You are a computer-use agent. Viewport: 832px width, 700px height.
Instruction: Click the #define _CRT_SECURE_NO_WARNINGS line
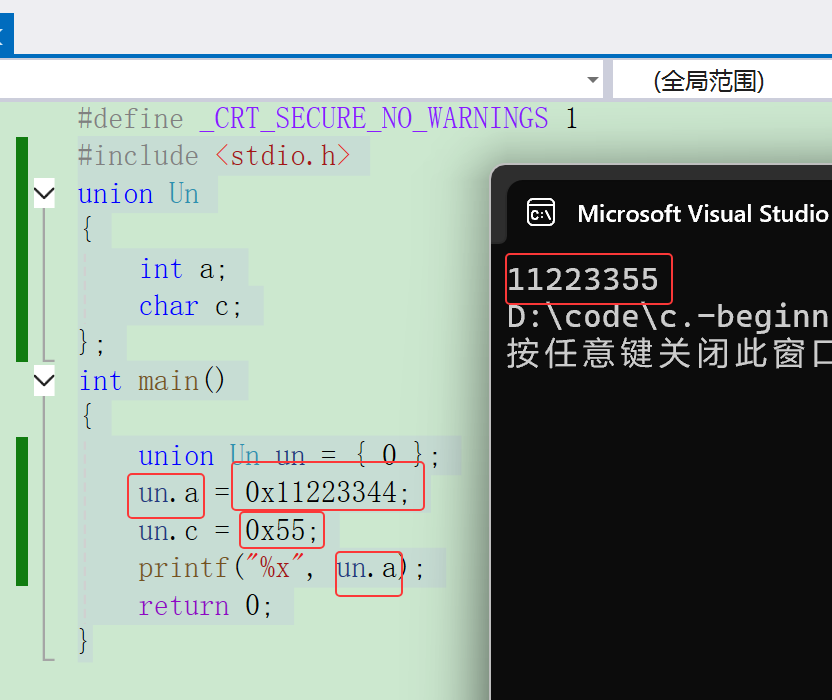coord(327,118)
